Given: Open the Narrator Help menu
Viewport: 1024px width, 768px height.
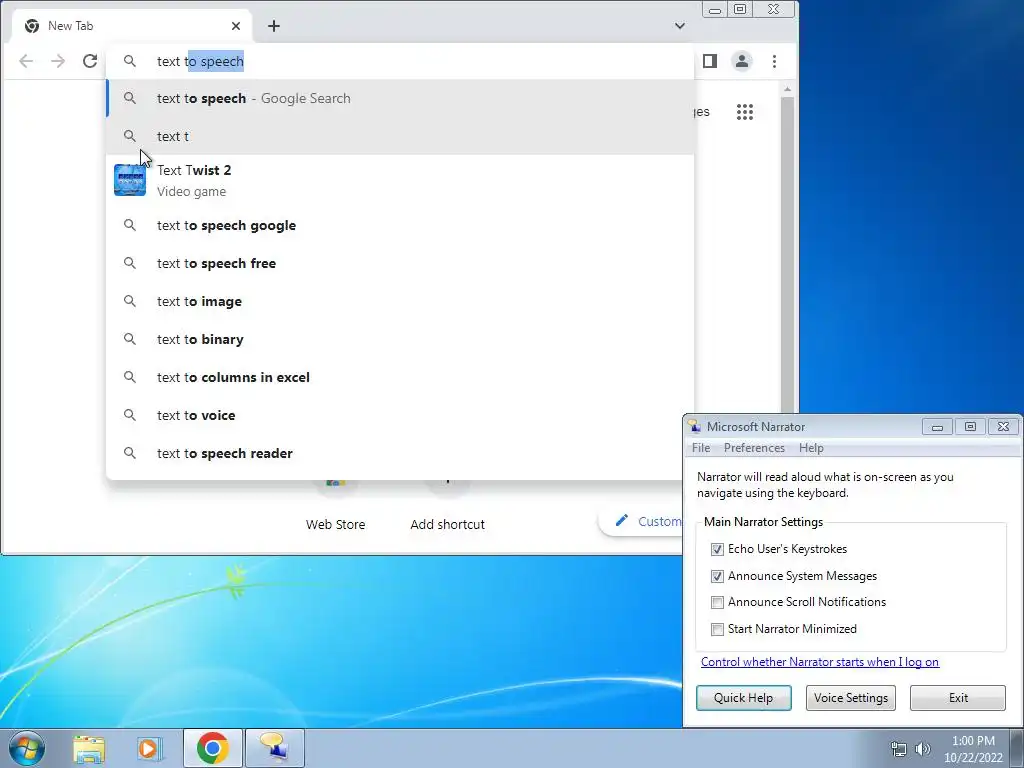Looking at the screenshot, I should [x=811, y=448].
